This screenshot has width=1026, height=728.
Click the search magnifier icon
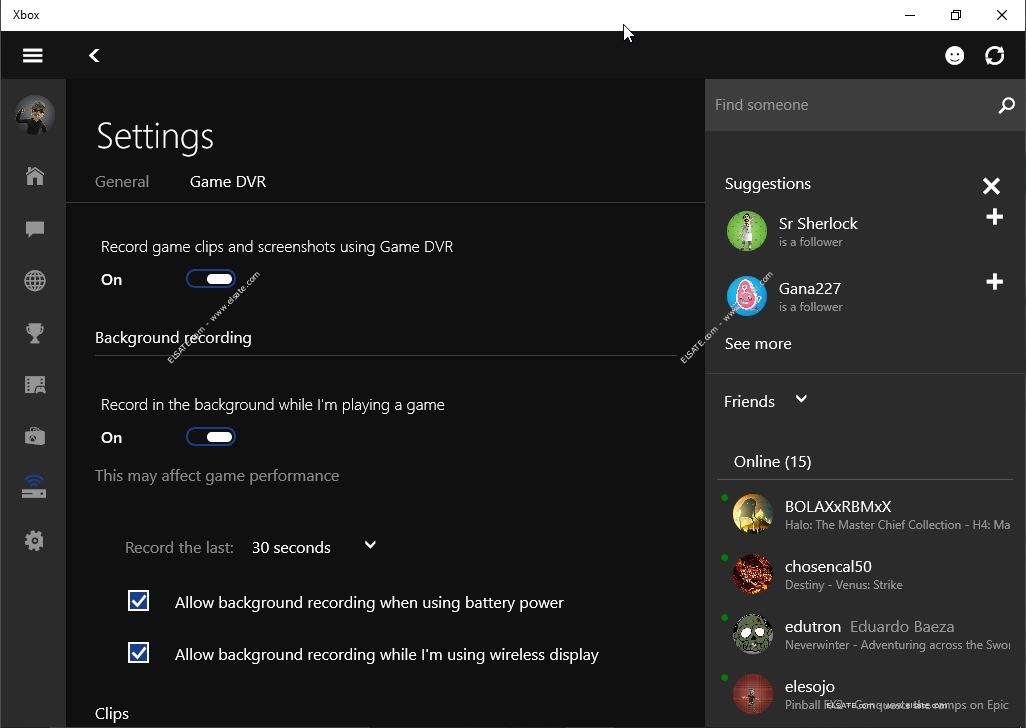(x=1006, y=105)
